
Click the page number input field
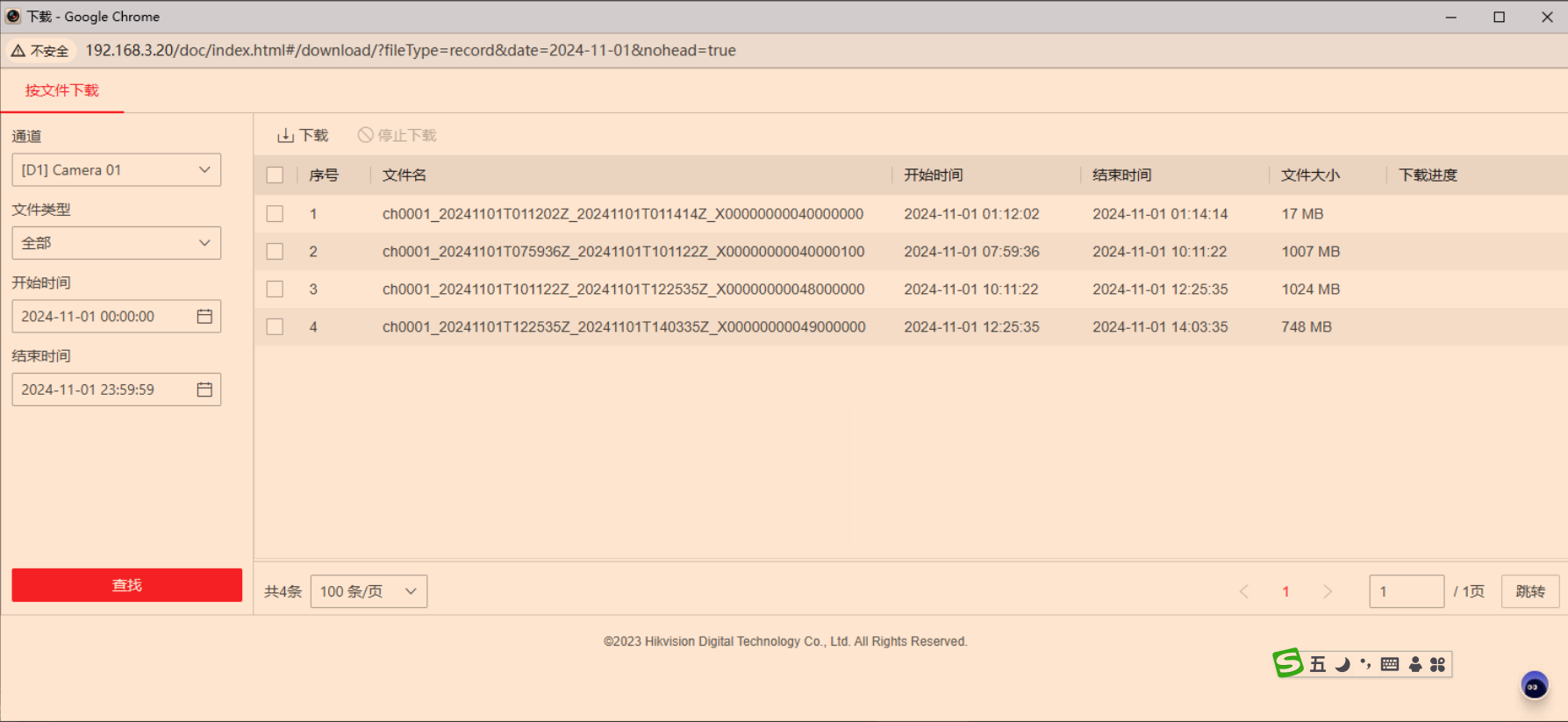pyautogui.click(x=1407, y=591)
